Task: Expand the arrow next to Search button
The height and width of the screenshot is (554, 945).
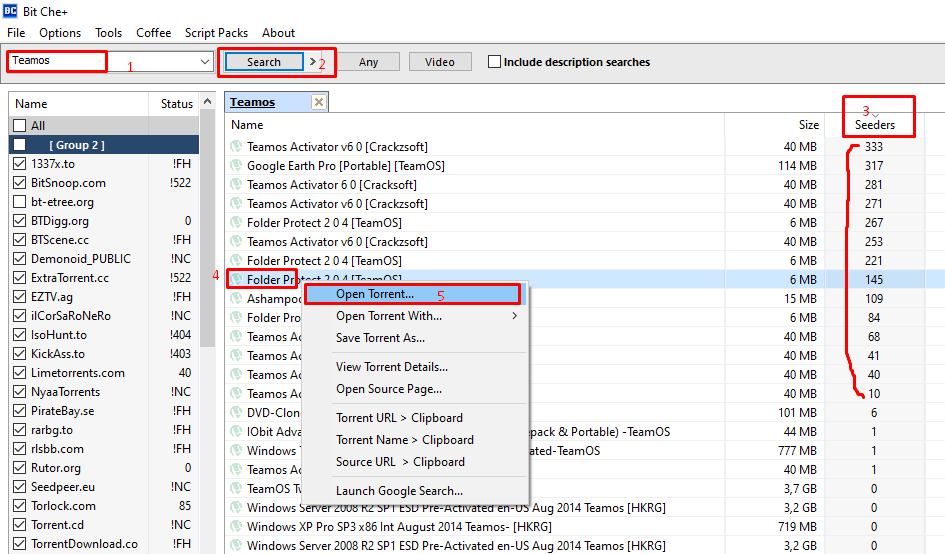Action: (313, 61)
